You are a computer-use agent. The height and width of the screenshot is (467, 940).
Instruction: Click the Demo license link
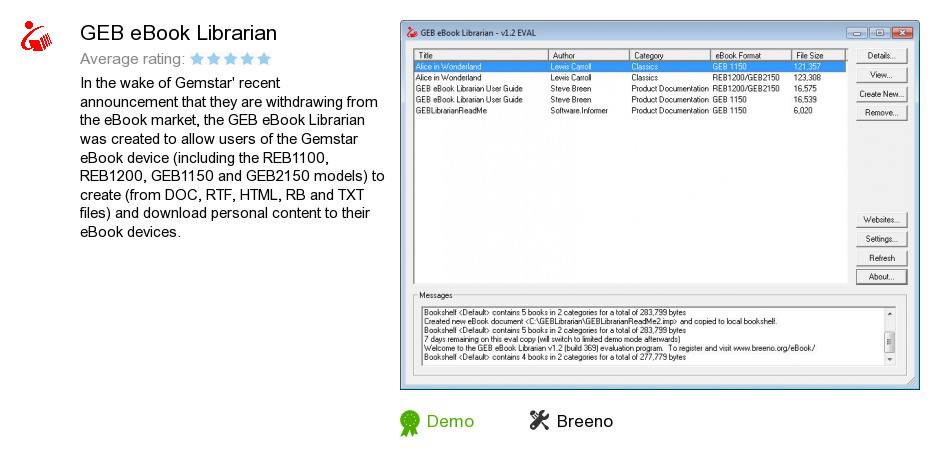tap(450, 421)
